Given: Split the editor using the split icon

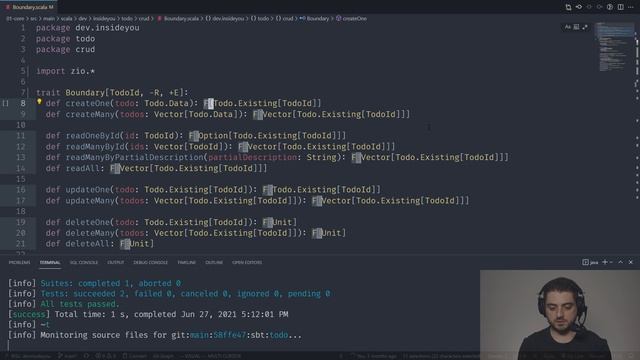Looking at the screenshot, I should (x=620, y=7).
